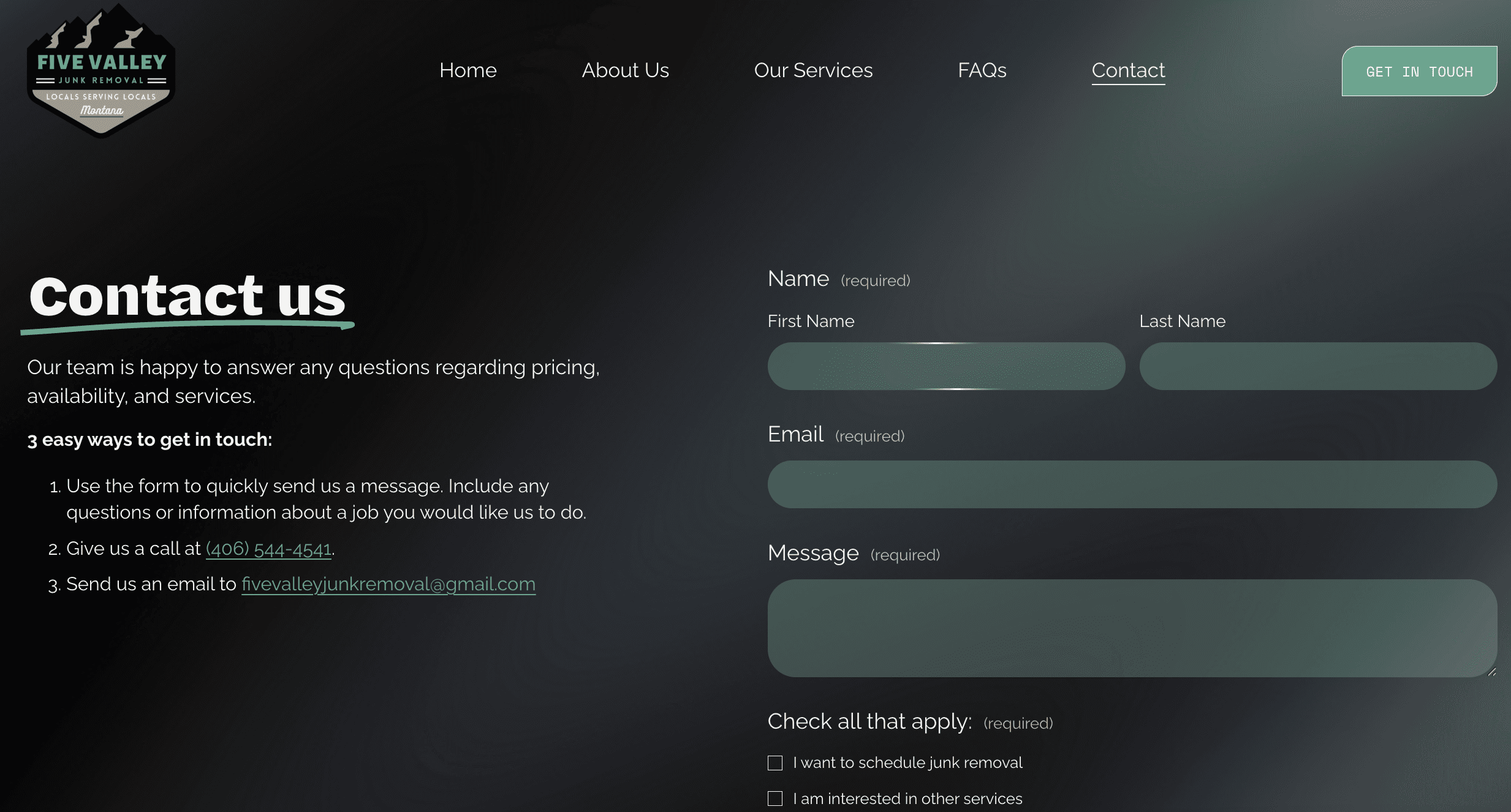Open the About Us page
This screenshot has height=812, width=1511.
tap(625, 70)
